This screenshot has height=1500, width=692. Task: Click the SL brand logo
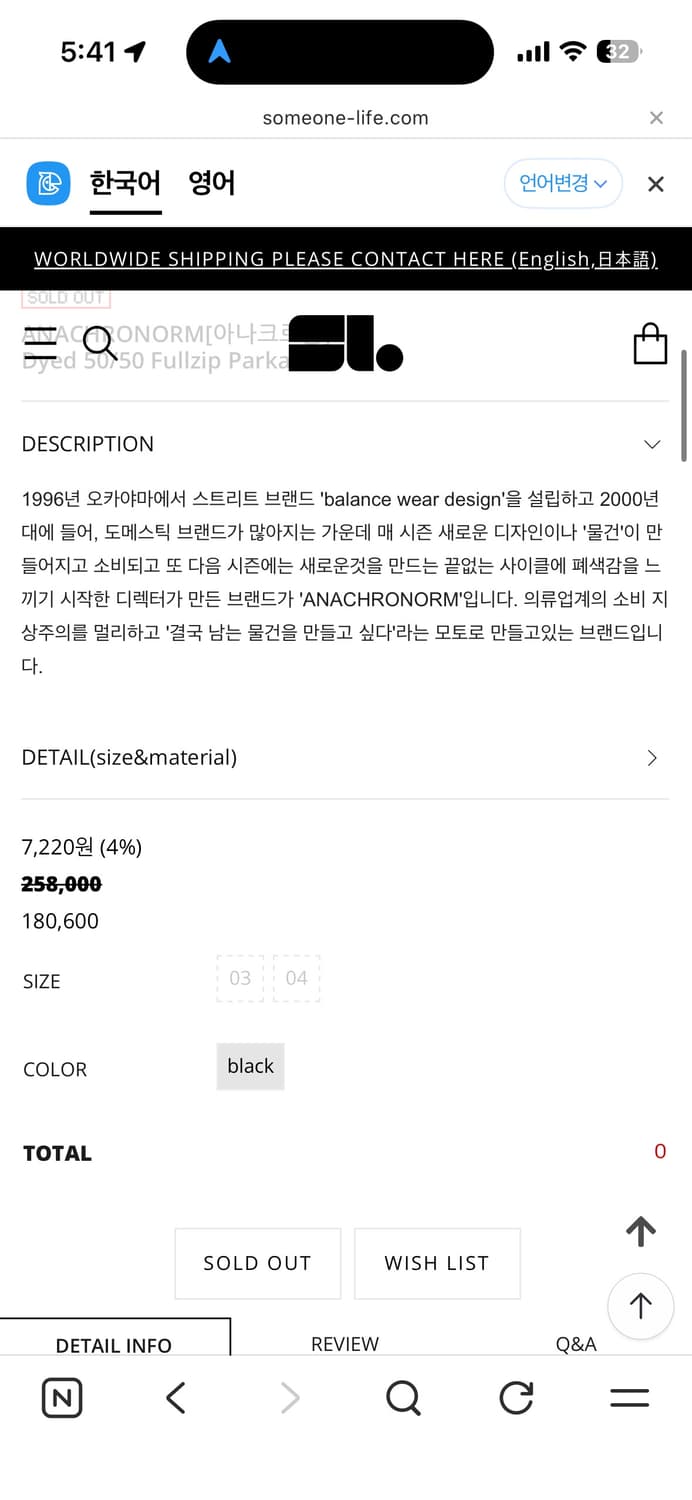(344, 343)
